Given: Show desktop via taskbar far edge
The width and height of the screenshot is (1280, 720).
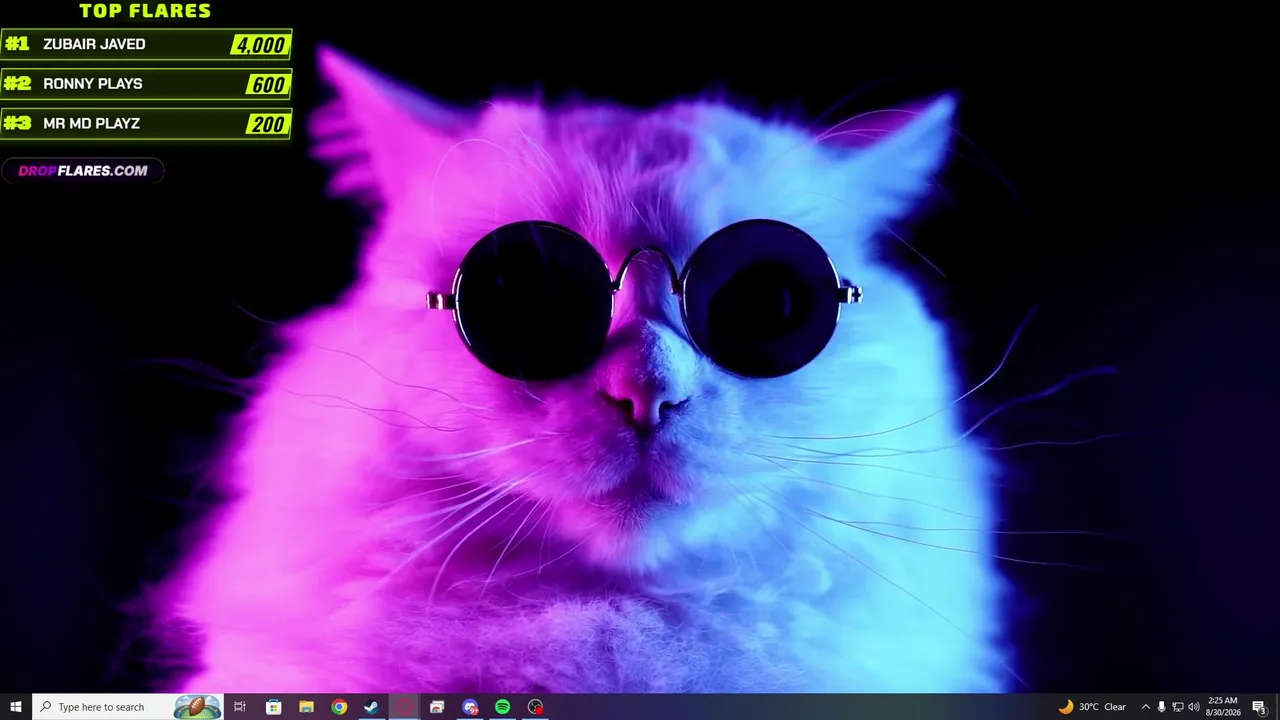Looking at the screenshot, I should (1277, 707).
